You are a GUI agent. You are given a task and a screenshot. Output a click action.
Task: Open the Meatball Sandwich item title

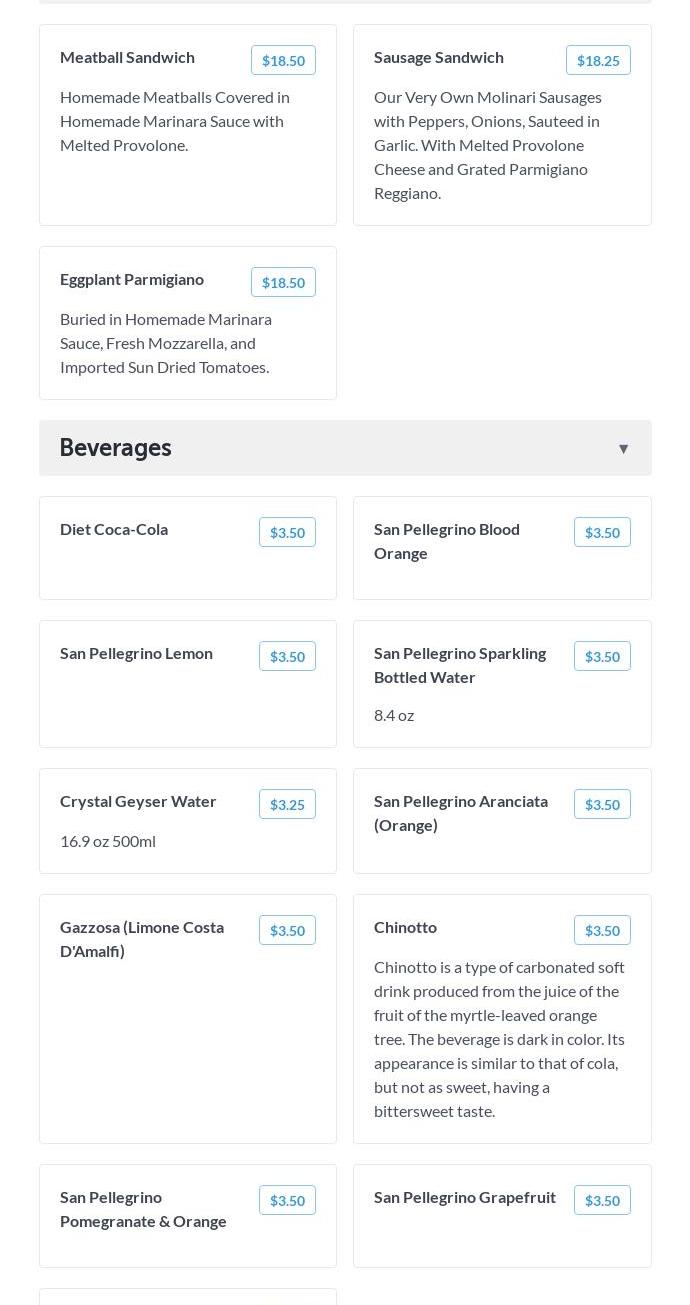pos(127,57)
